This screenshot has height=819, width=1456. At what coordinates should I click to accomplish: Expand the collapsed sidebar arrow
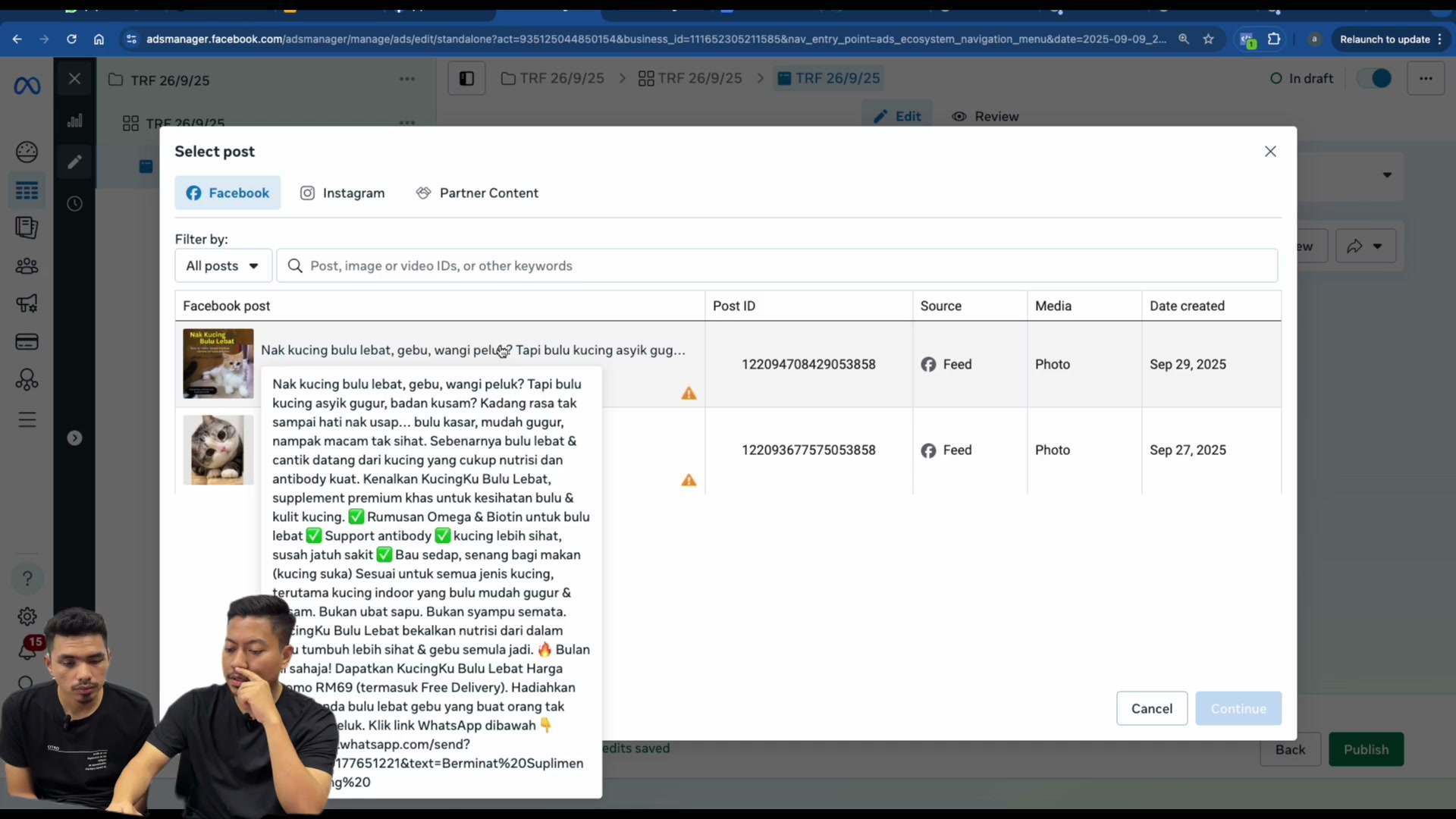(74, 438)
